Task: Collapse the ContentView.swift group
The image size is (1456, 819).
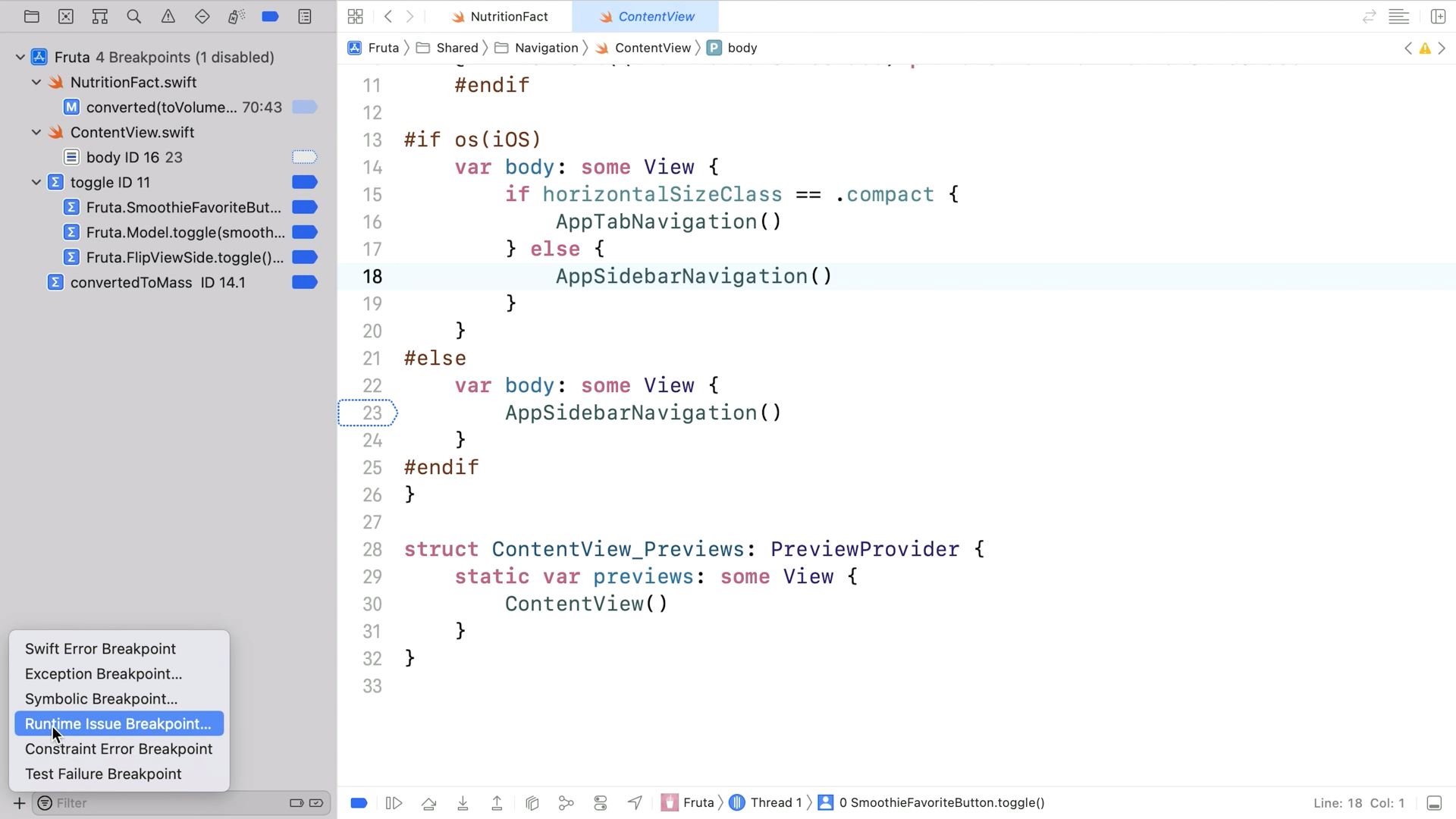Action: tap(36, 132)
